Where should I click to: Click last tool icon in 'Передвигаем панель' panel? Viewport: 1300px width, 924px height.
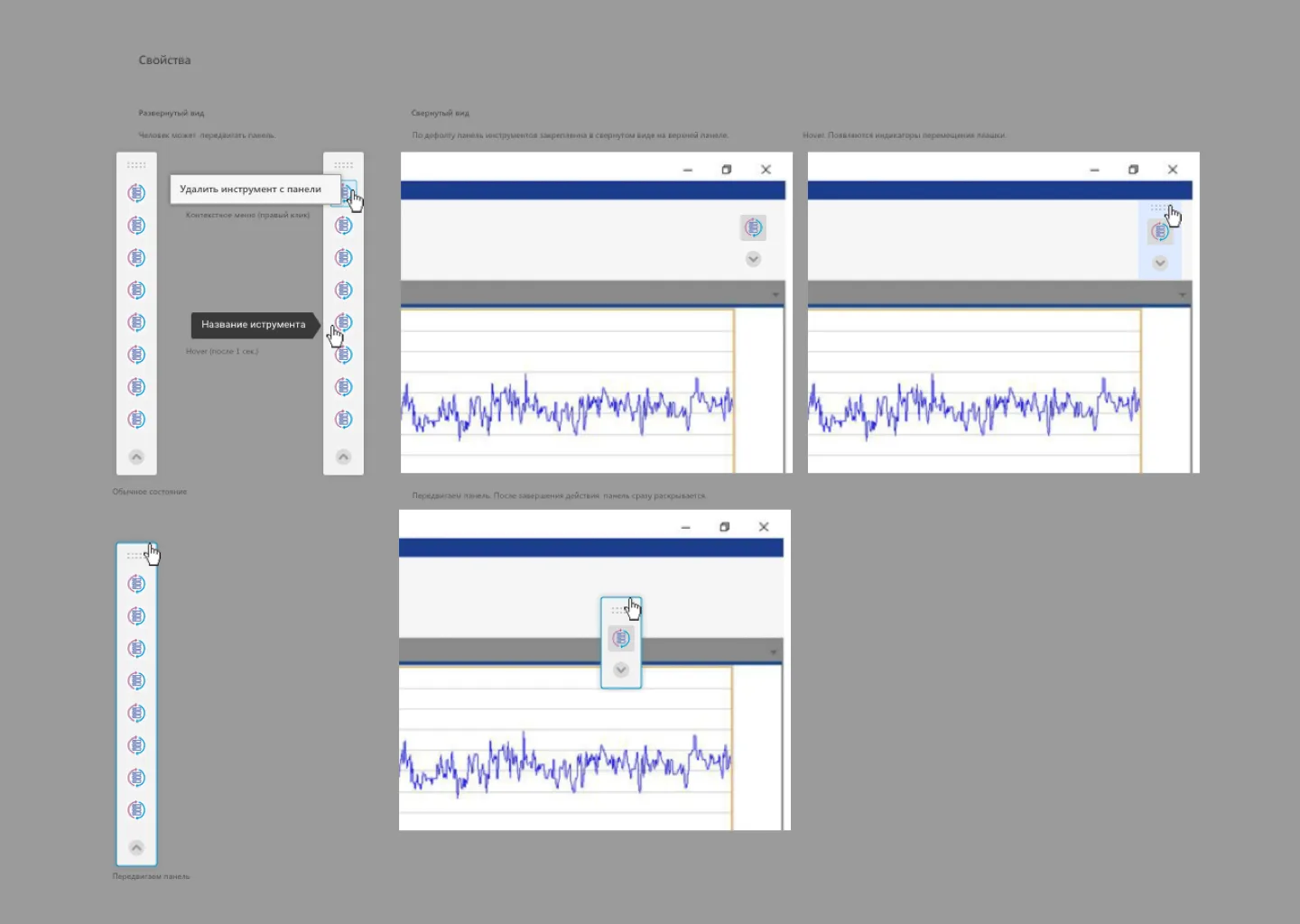coord(136,810)
